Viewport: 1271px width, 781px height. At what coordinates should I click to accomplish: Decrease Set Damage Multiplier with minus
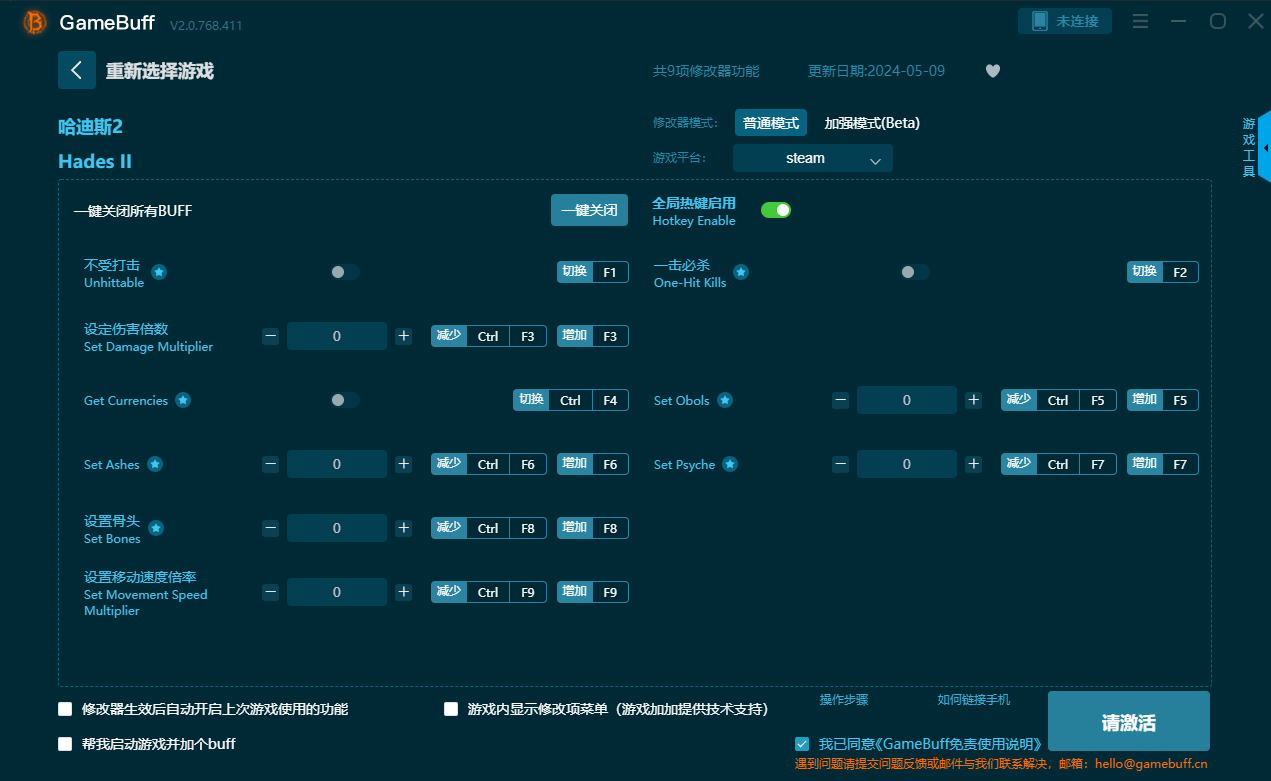(x=270, y=336)
